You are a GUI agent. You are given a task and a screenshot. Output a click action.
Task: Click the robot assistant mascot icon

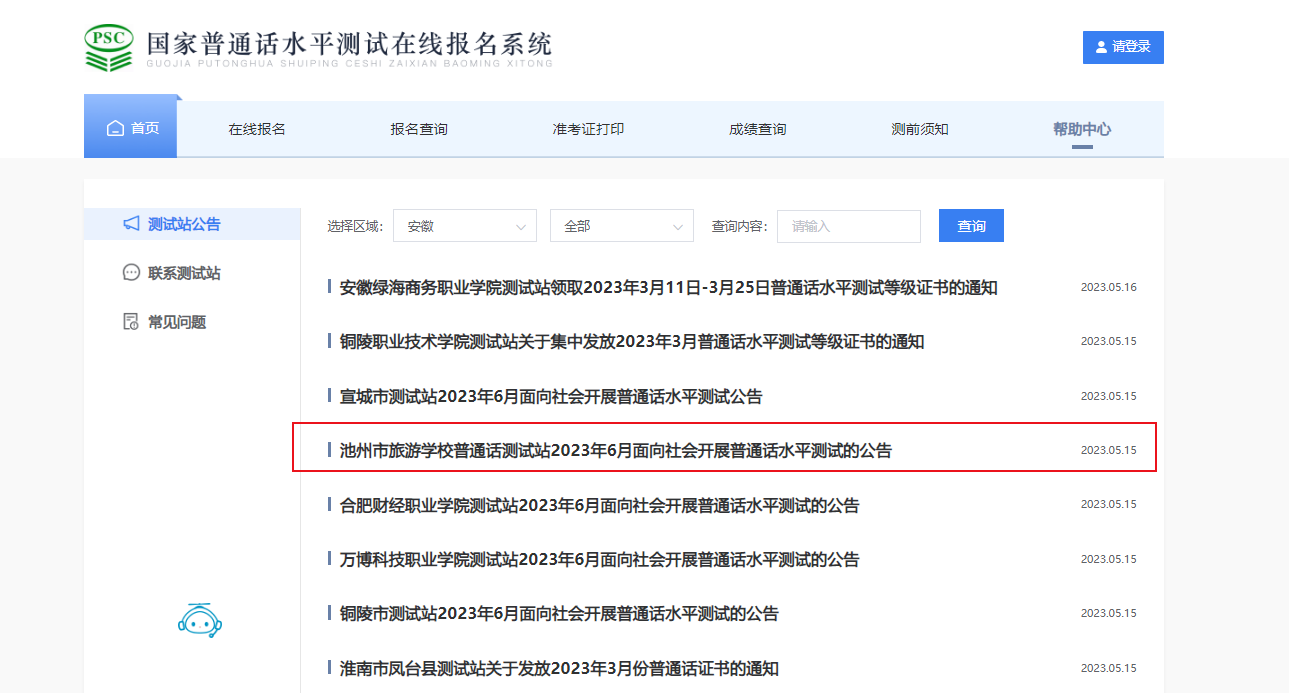point(199,621)
